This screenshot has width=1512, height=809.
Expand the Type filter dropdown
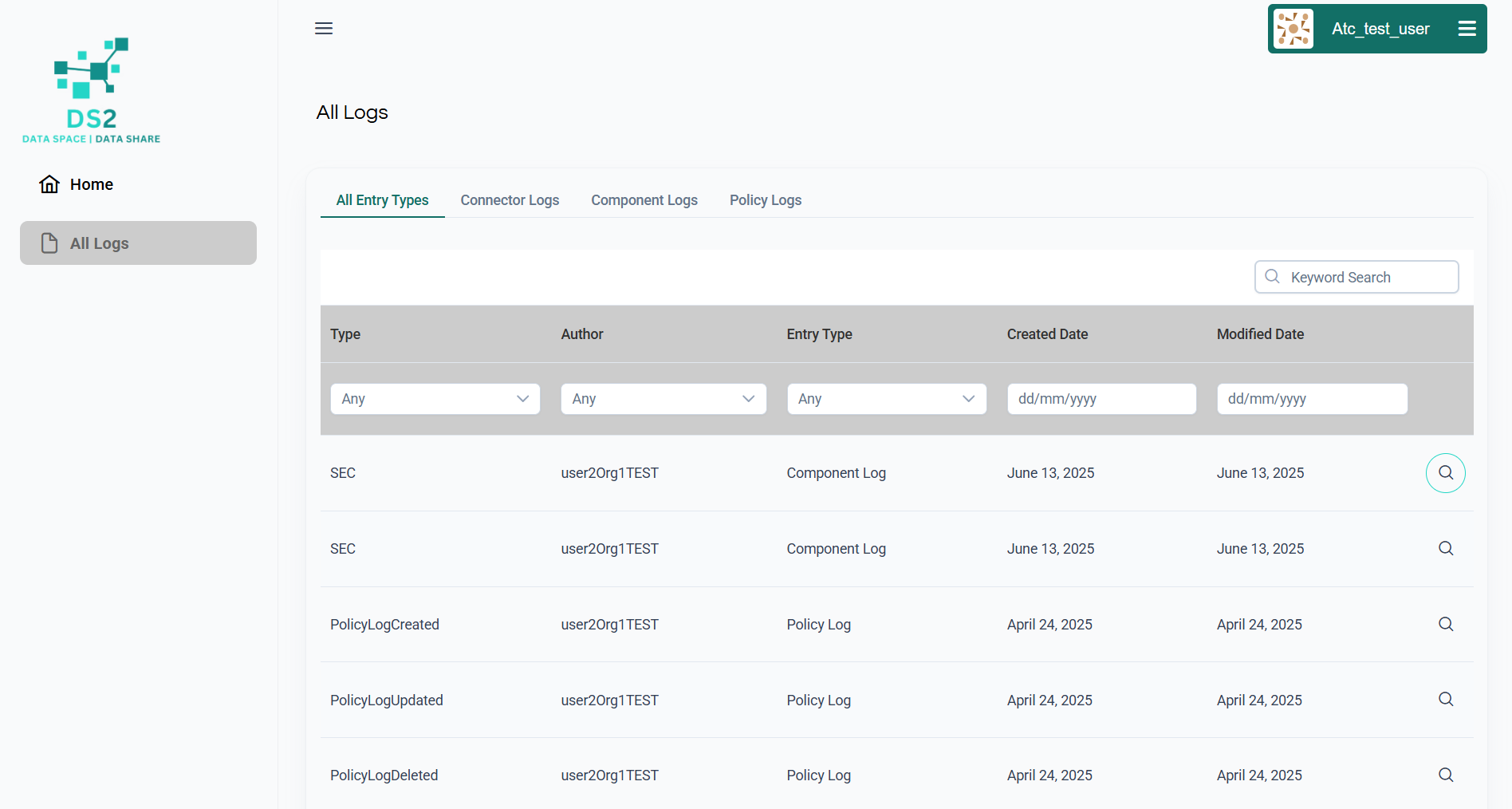point(435,399)
